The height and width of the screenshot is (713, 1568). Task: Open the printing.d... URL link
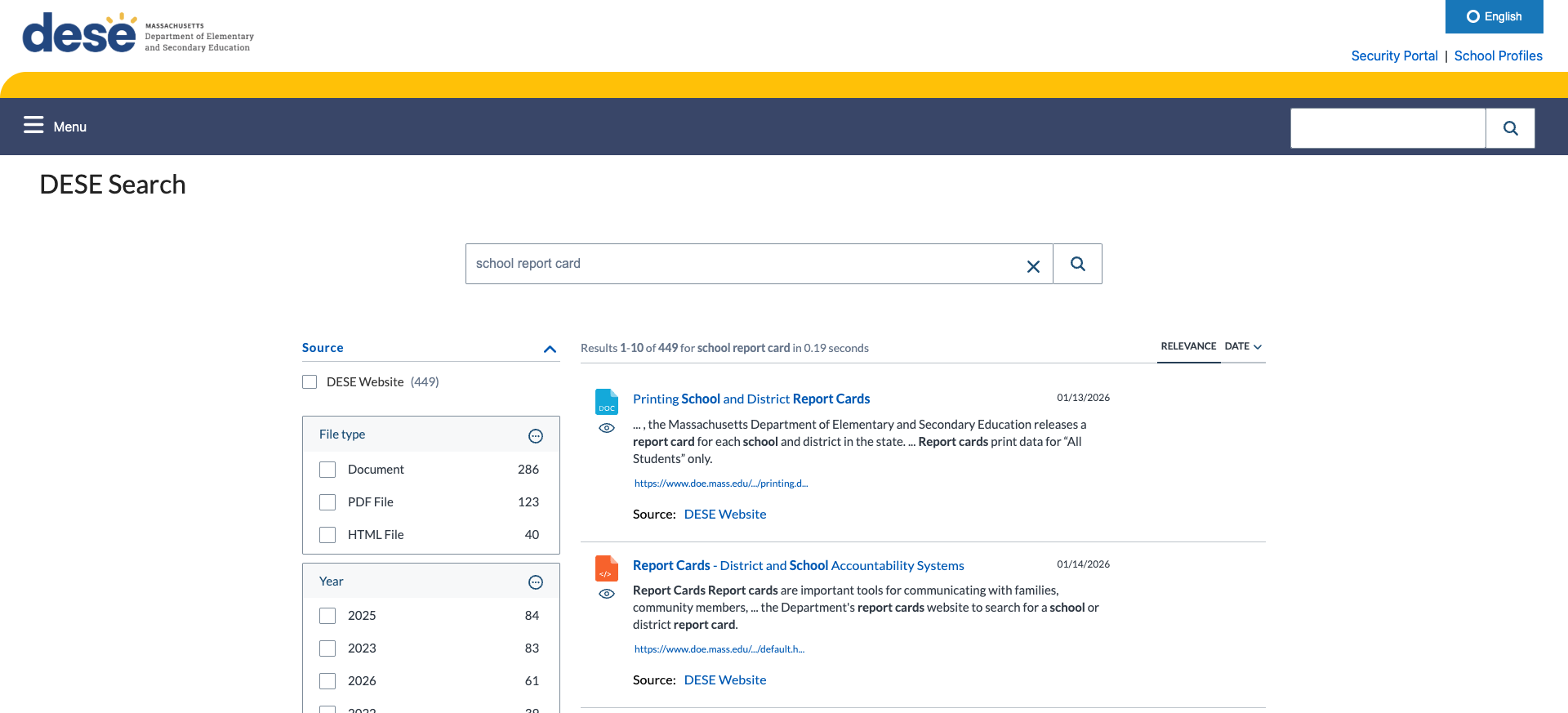721,484
